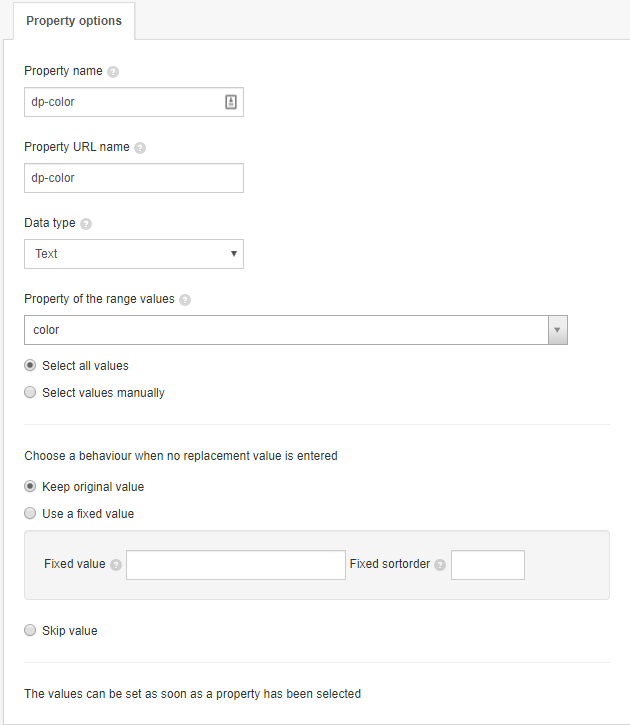This screenshot has width=630, height=725.
Task: Choose the 'Select values manually' option
Action: coord(30,392)
